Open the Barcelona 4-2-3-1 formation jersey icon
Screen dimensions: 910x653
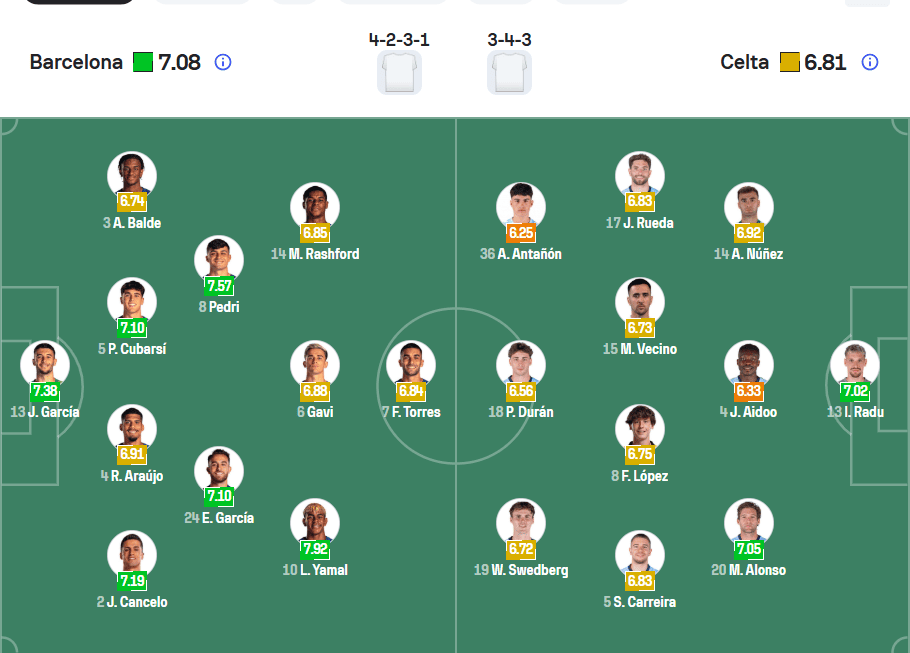(399, 72)
